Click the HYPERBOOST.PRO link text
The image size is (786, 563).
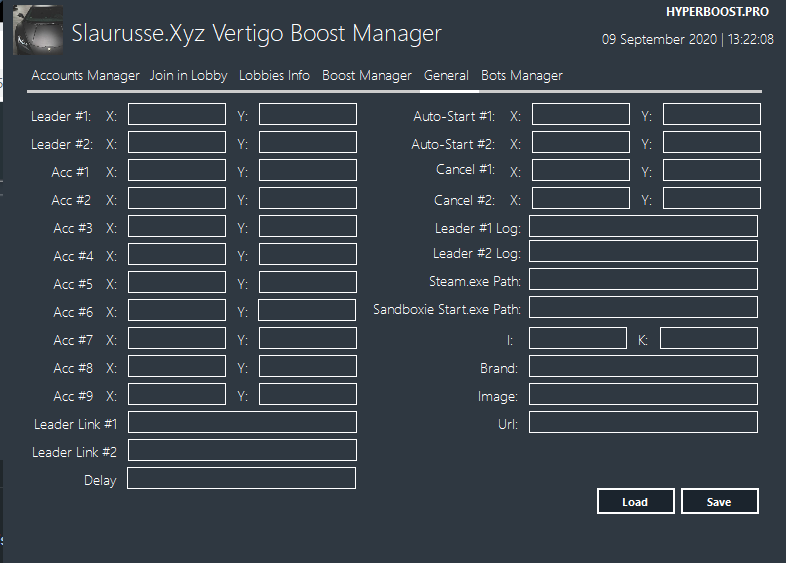tap(719, 11)
